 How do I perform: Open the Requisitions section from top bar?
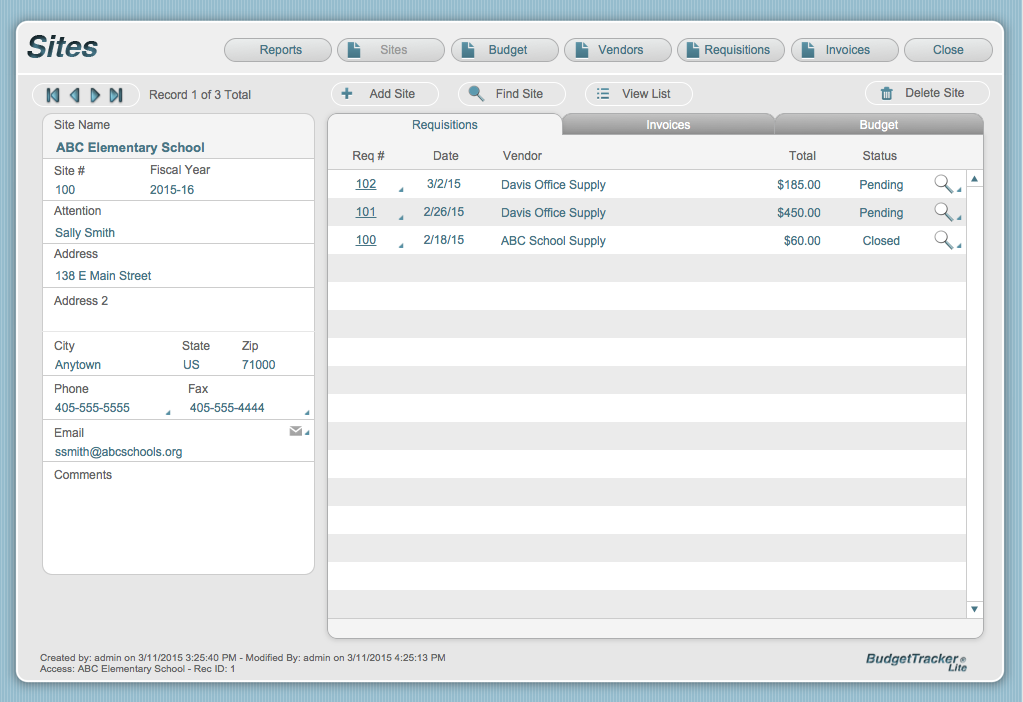pyautogui.click(x=731, y=50)
